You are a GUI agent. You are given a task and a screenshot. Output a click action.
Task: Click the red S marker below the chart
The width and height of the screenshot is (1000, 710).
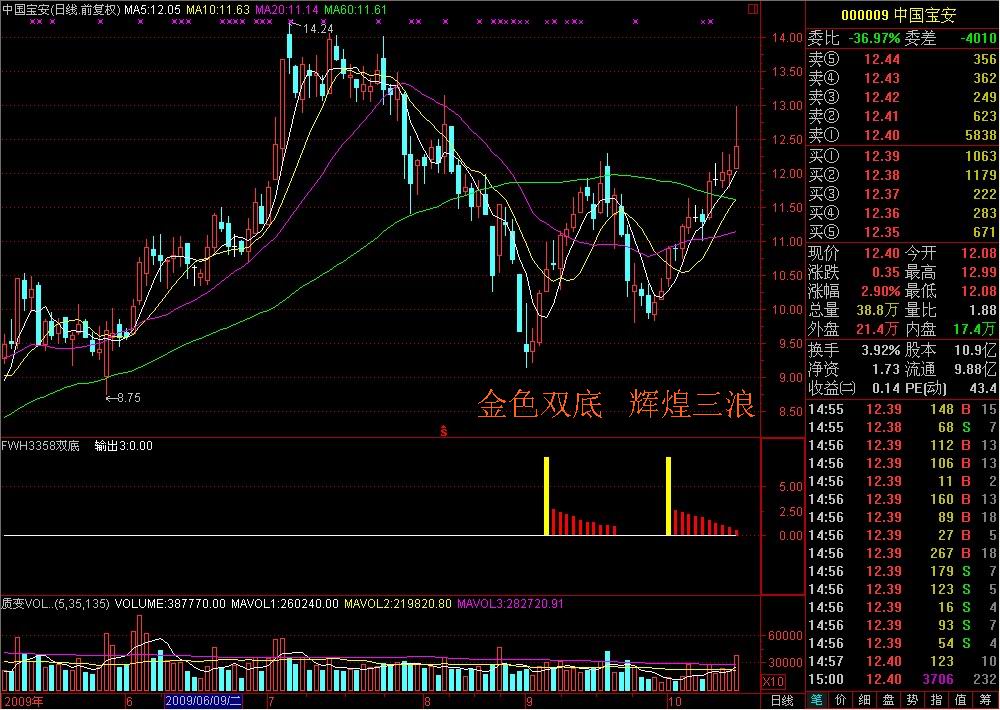tap(443, 430)
